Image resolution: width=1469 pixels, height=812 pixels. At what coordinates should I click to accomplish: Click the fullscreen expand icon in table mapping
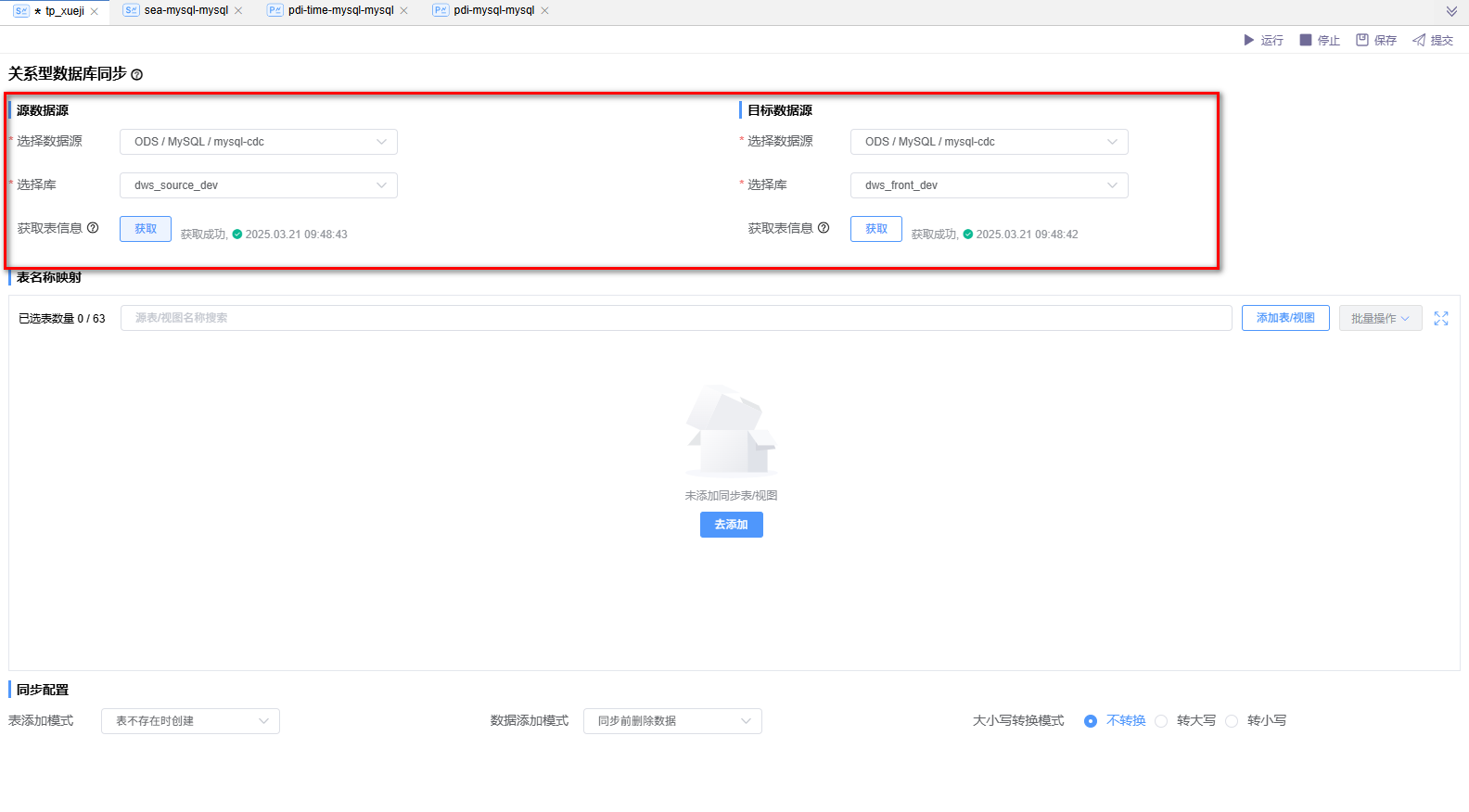click(x=1441, y=318)
